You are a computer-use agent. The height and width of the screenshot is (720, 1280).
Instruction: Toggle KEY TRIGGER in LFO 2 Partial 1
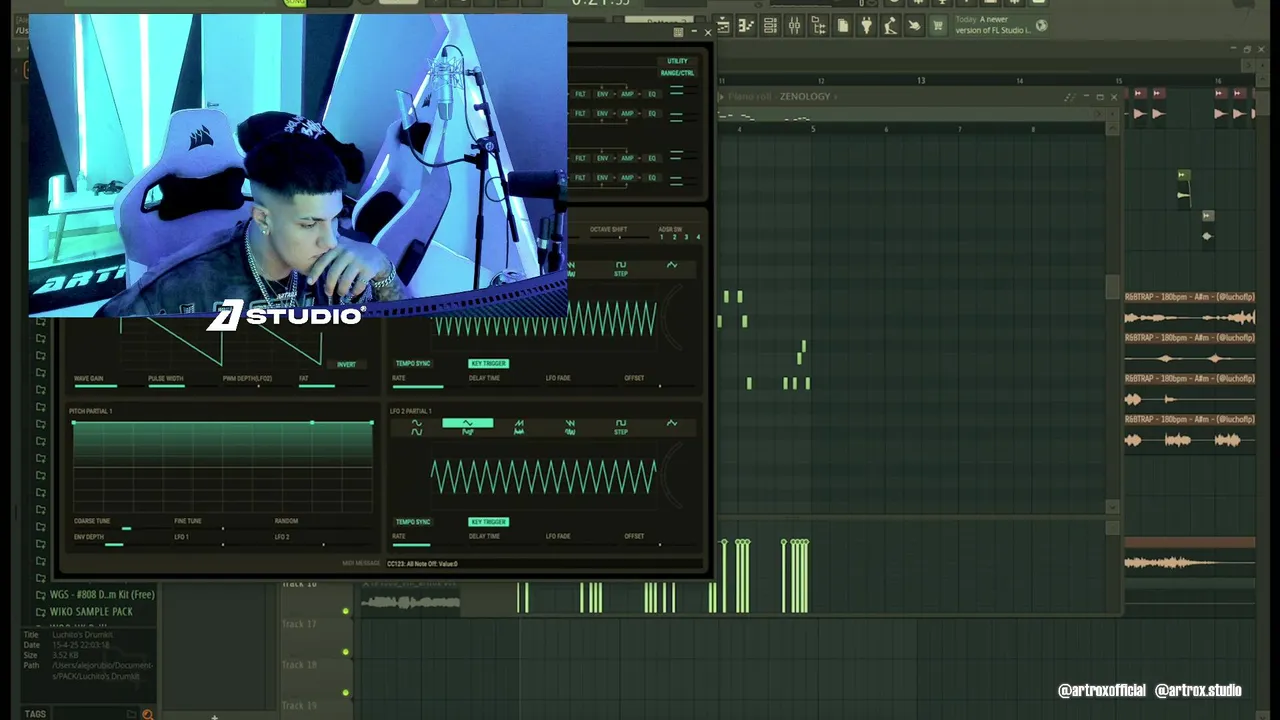[488, 522]
